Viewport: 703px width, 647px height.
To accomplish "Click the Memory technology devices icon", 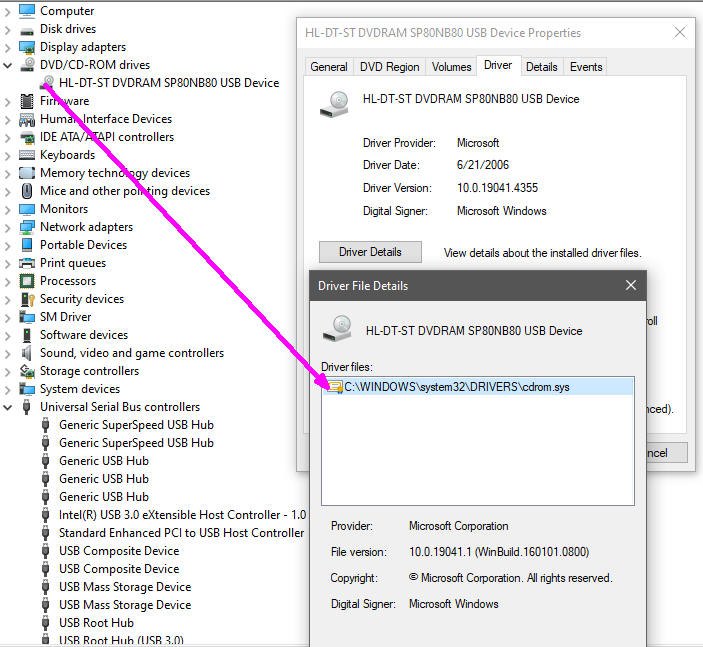I will tap(27, 173).
